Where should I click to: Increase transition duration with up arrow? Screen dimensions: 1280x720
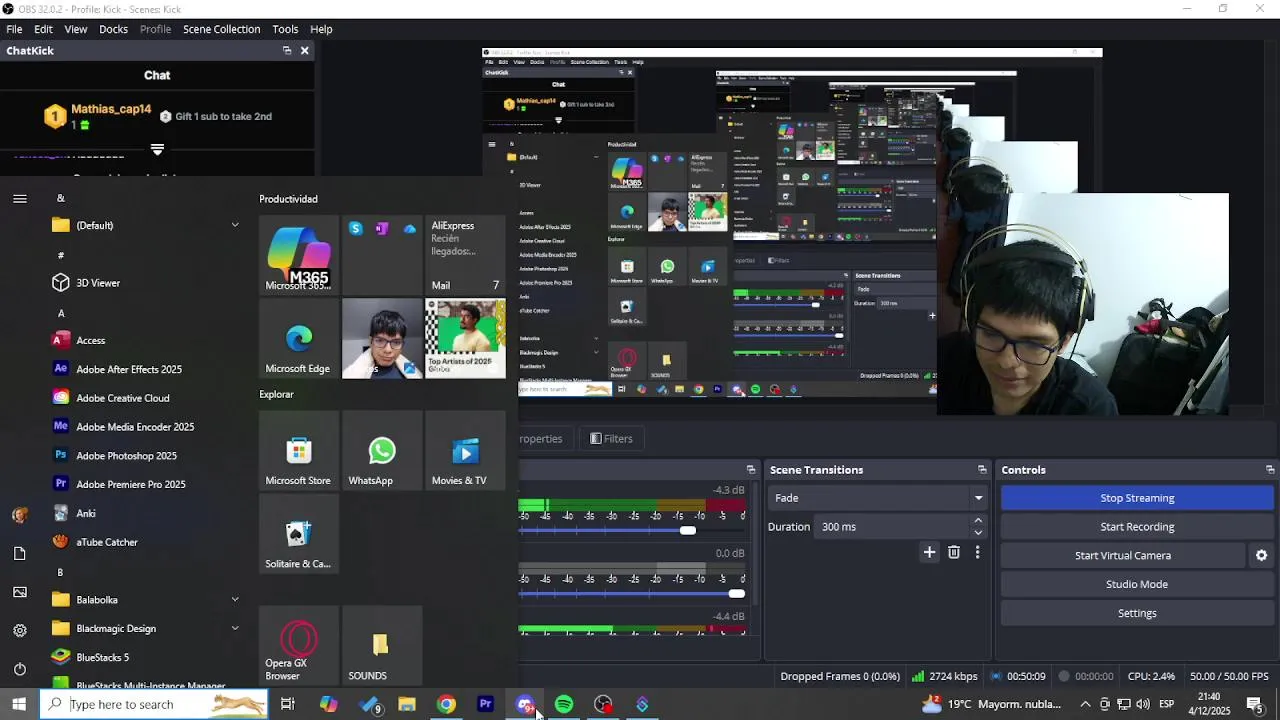pos(978,521)
